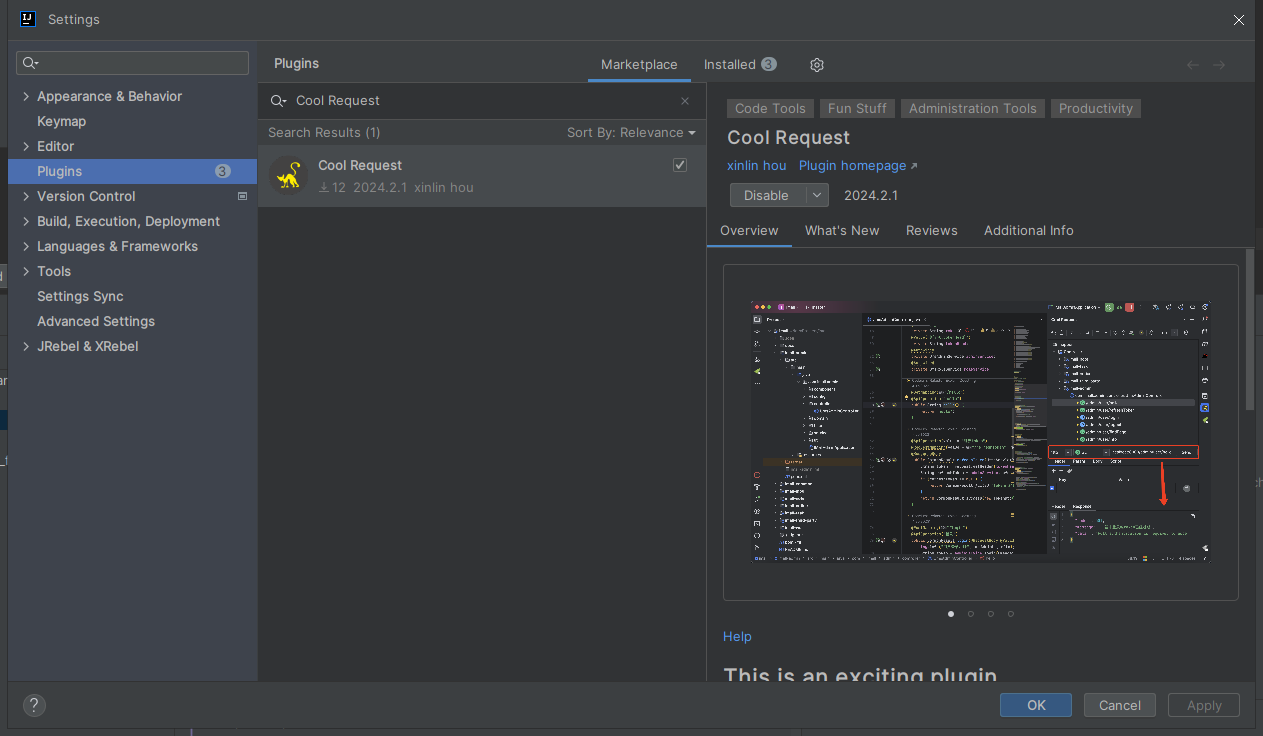Focus the settings search field
The height and width of the screenshot is (736, 1263).
[132, 63]
